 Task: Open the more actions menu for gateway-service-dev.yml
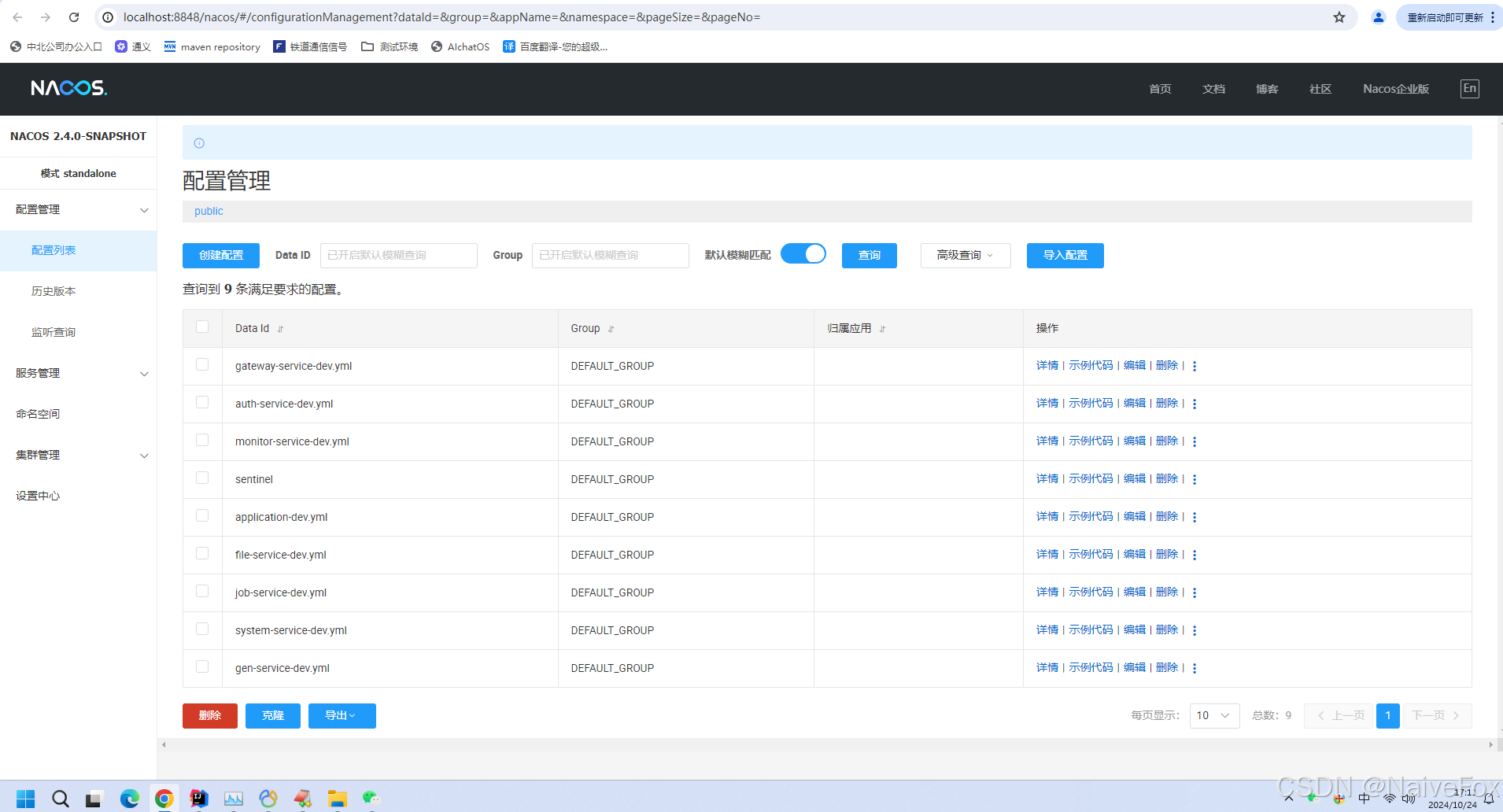coord(1195,365)
